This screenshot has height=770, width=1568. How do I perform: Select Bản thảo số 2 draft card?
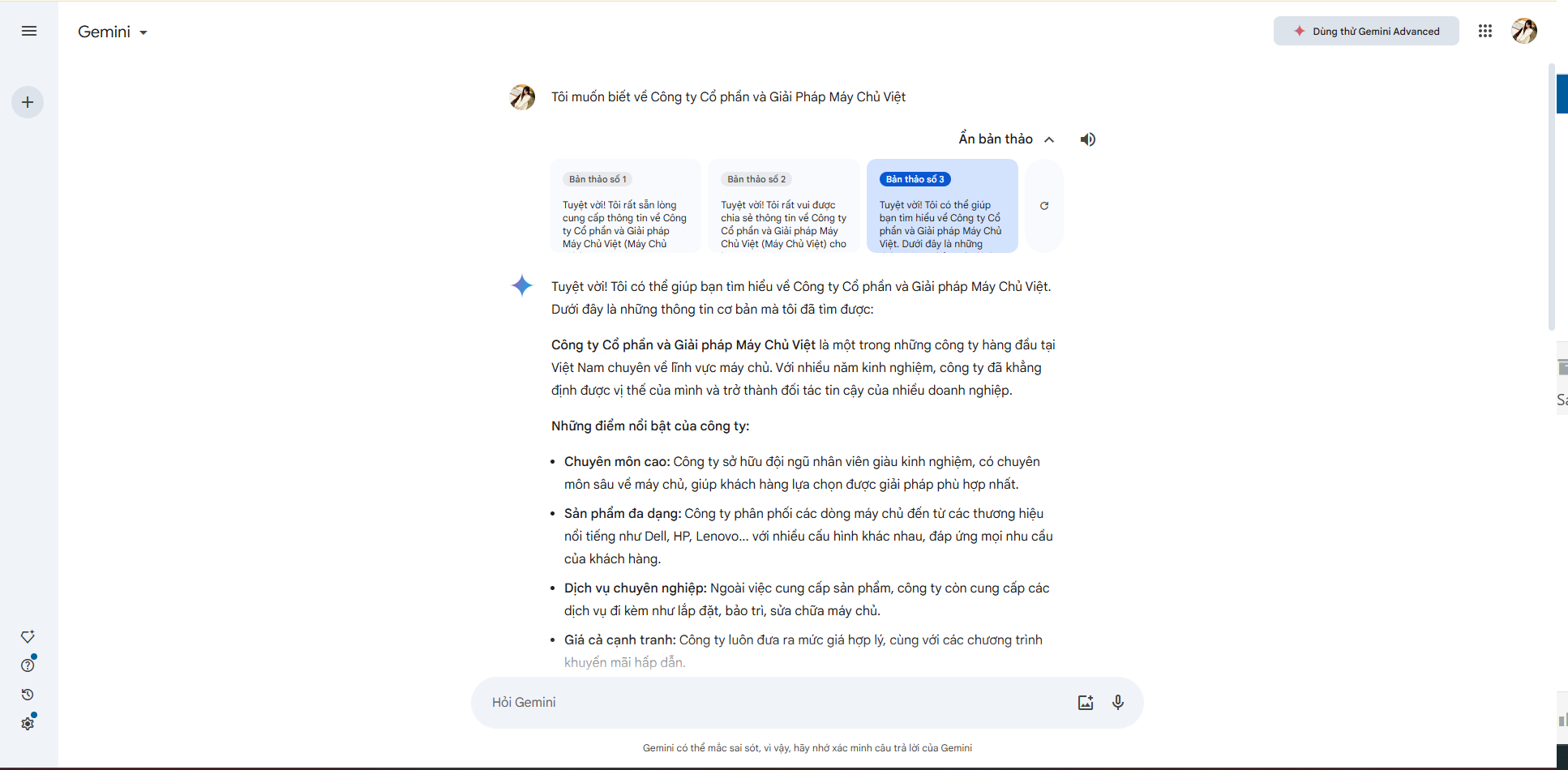click(x=783, y=206)
